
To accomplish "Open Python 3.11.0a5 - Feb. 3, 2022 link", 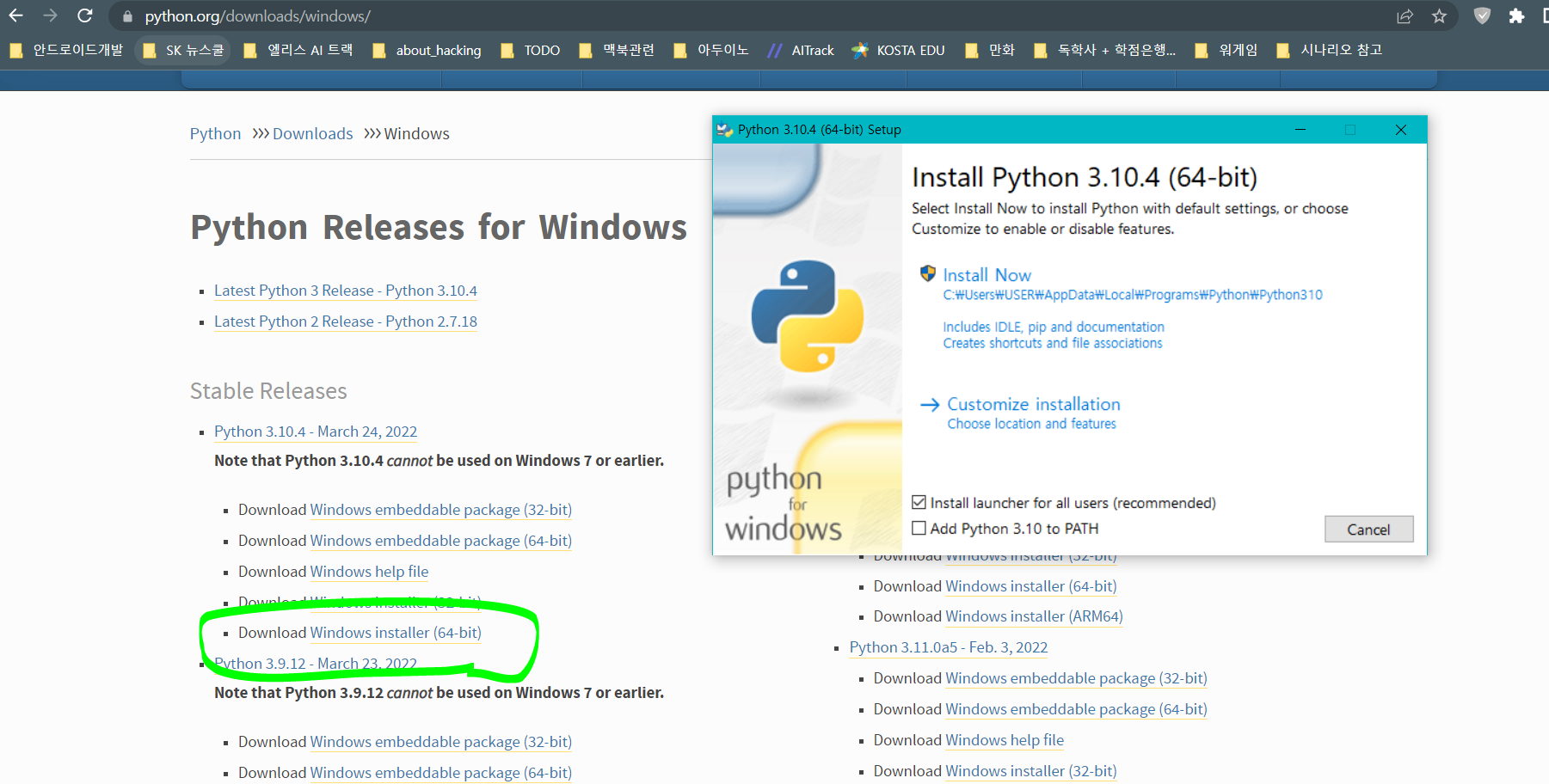I will click(949, 647).
